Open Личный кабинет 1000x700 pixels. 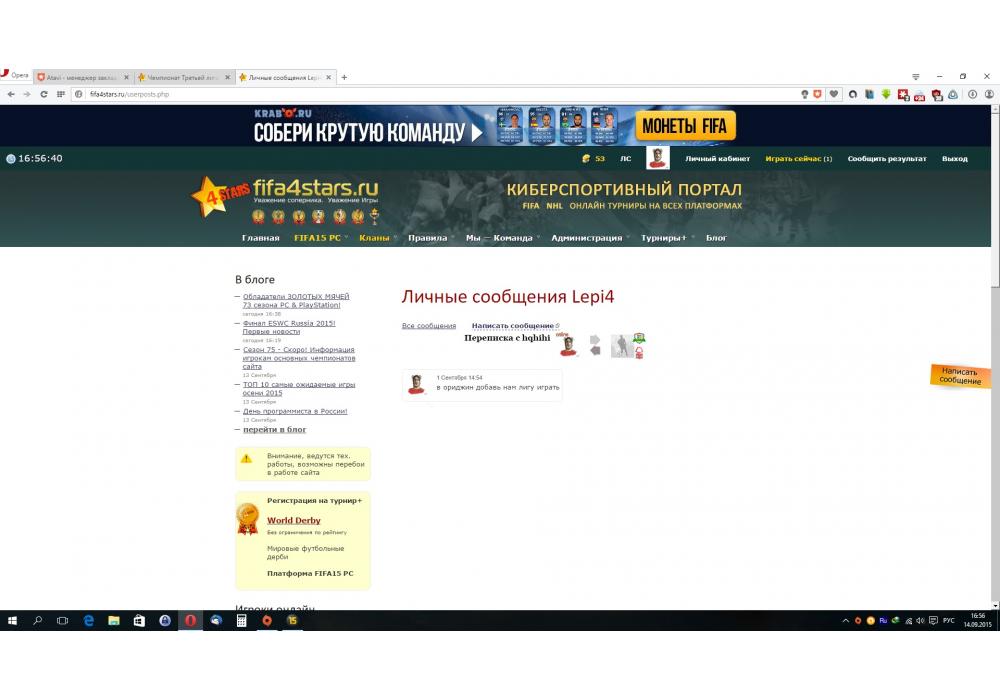pyautogui.click(x=717, y=159)
